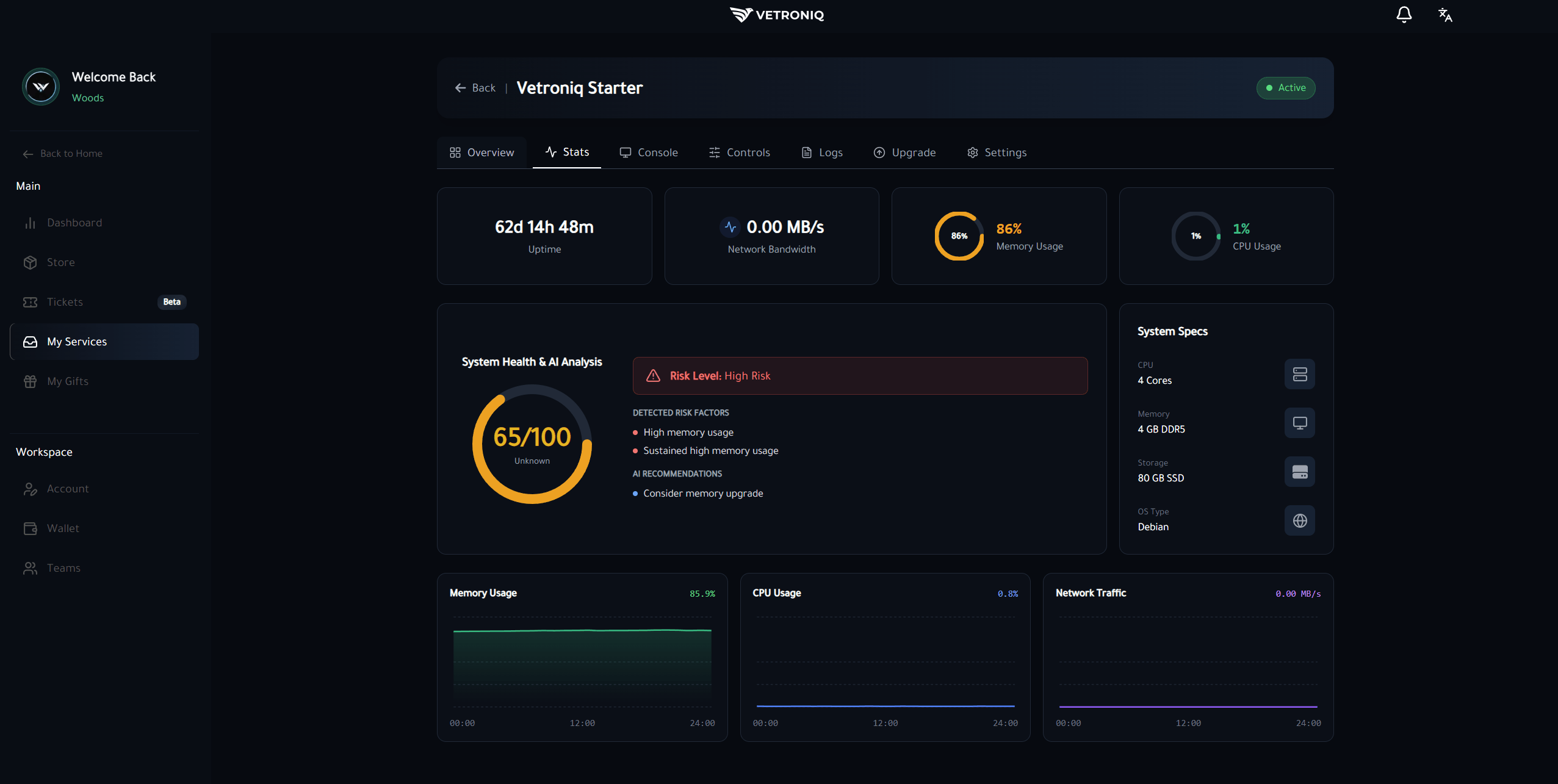The height and width of the screenshot is (784, 1558).
Task: Click 'Sustained high memory usage' risk factor
Action: pyautogui.click(x=711, y=451)
